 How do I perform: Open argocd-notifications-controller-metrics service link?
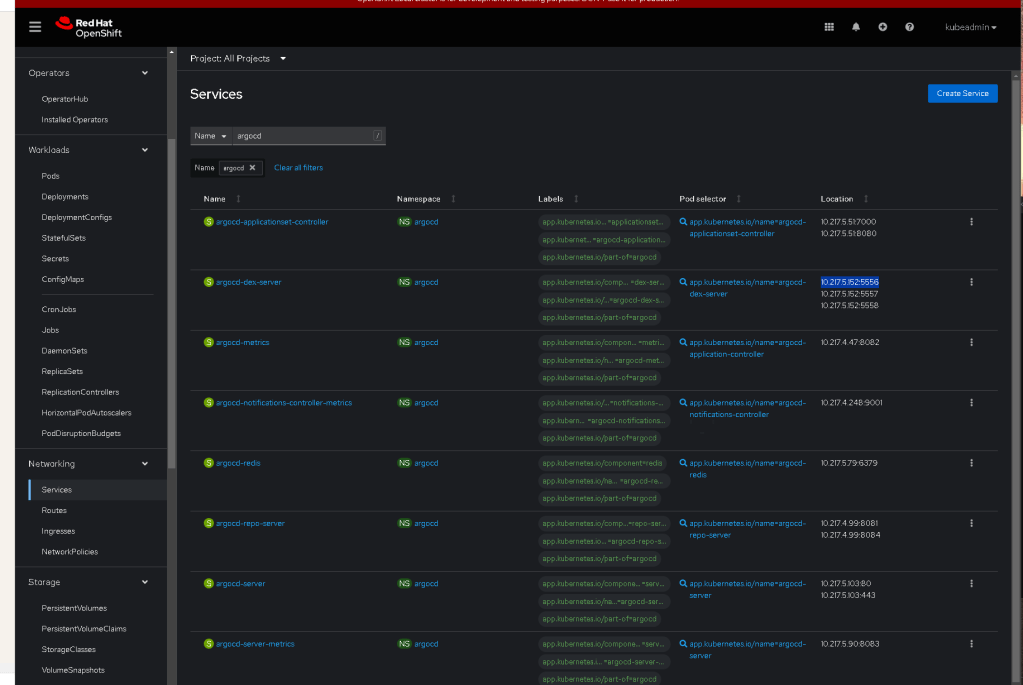(284, 403)
